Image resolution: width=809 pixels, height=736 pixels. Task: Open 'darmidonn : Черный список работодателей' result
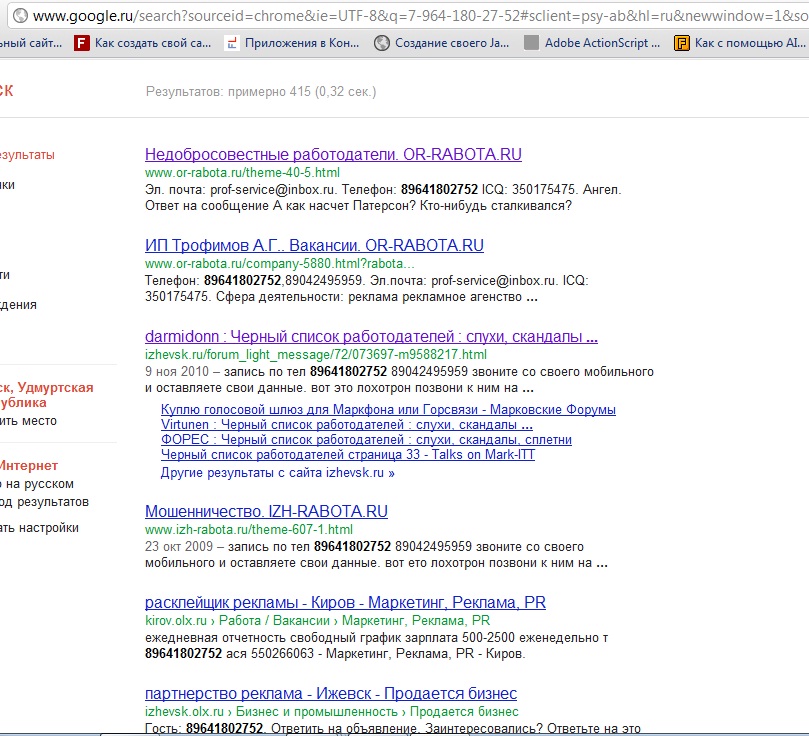(371, 337)
